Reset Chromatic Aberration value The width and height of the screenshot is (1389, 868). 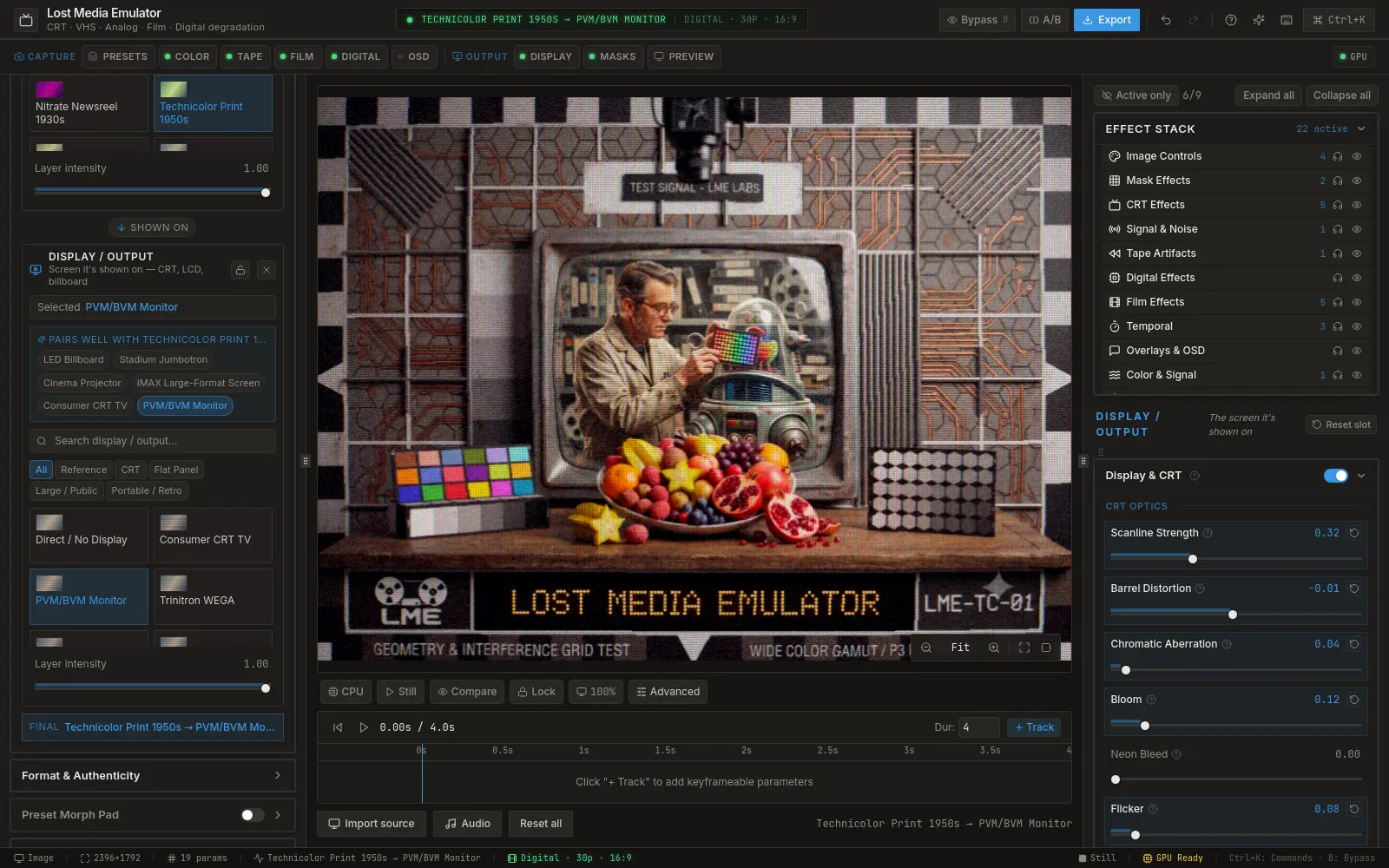(1354, 644)
